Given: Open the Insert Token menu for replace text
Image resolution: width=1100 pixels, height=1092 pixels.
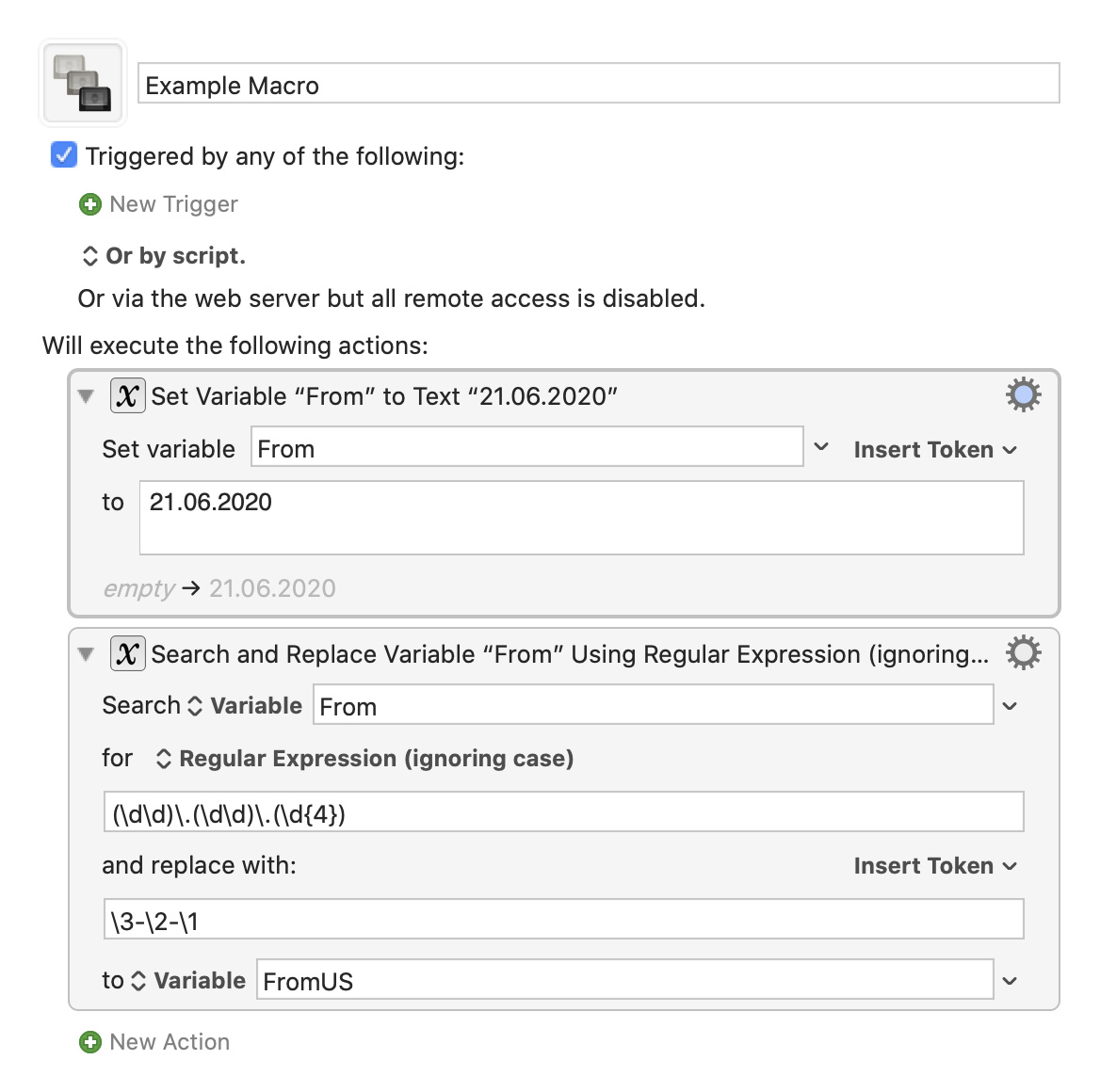Looking at the screenshot, I should (x=935, y=865).
